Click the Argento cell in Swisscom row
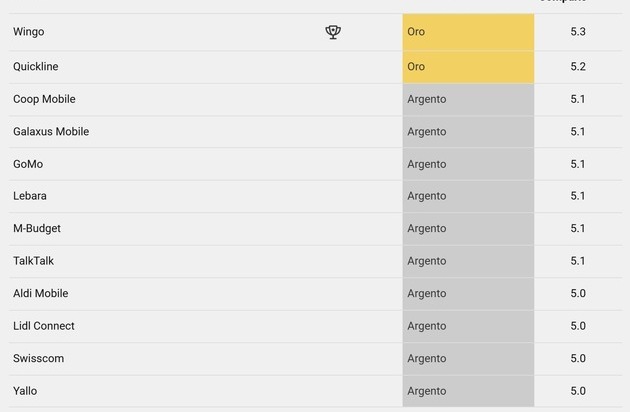This screenshot has width=630, height=412. point(468,359)
